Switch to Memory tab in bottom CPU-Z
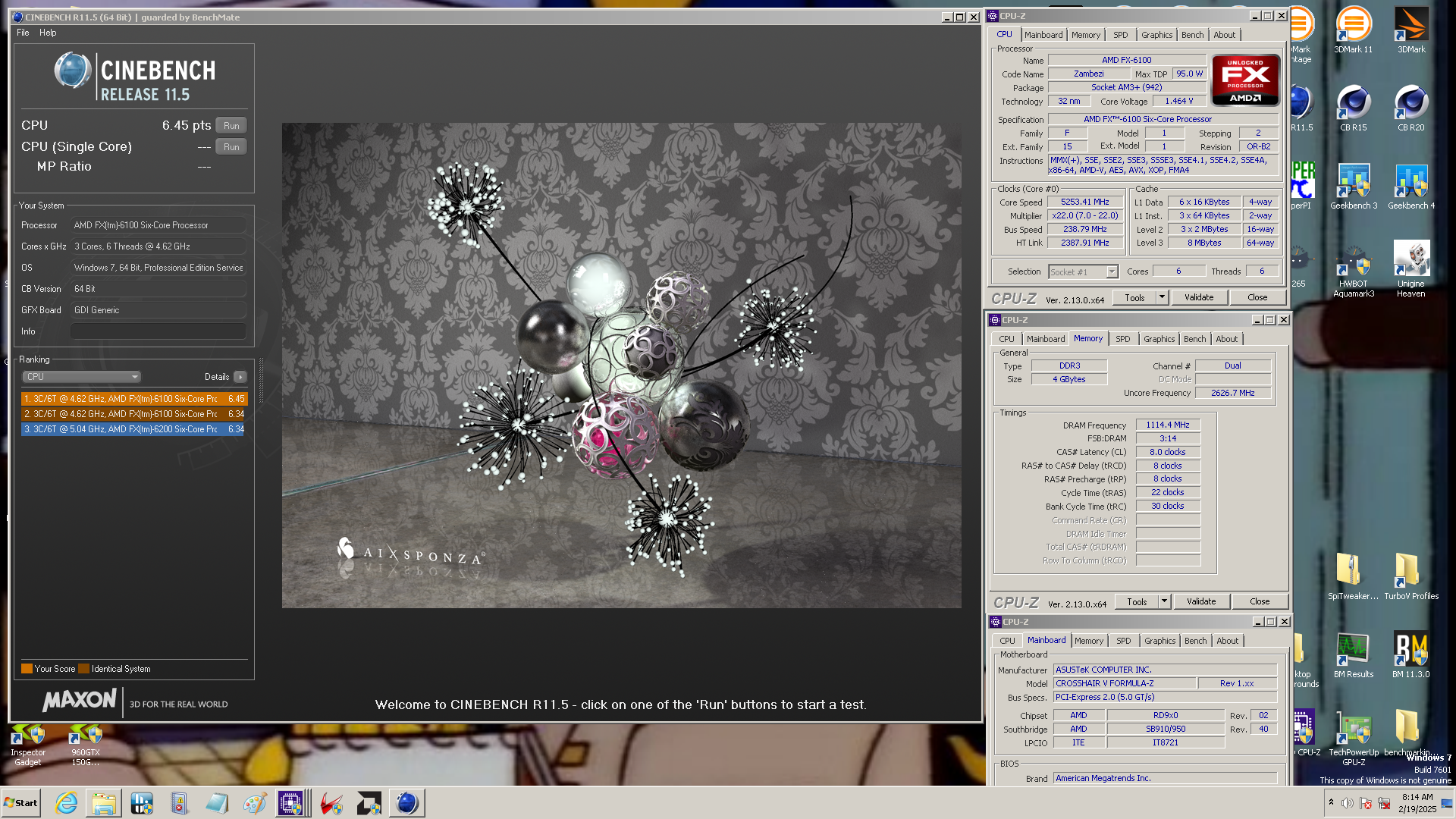 pos(1088,641)
